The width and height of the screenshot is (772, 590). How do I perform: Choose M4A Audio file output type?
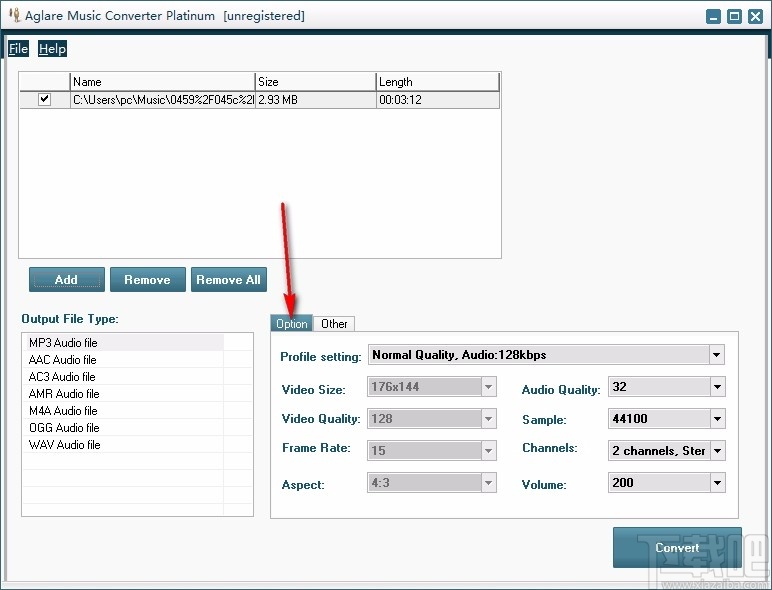[x=123, y=411]
